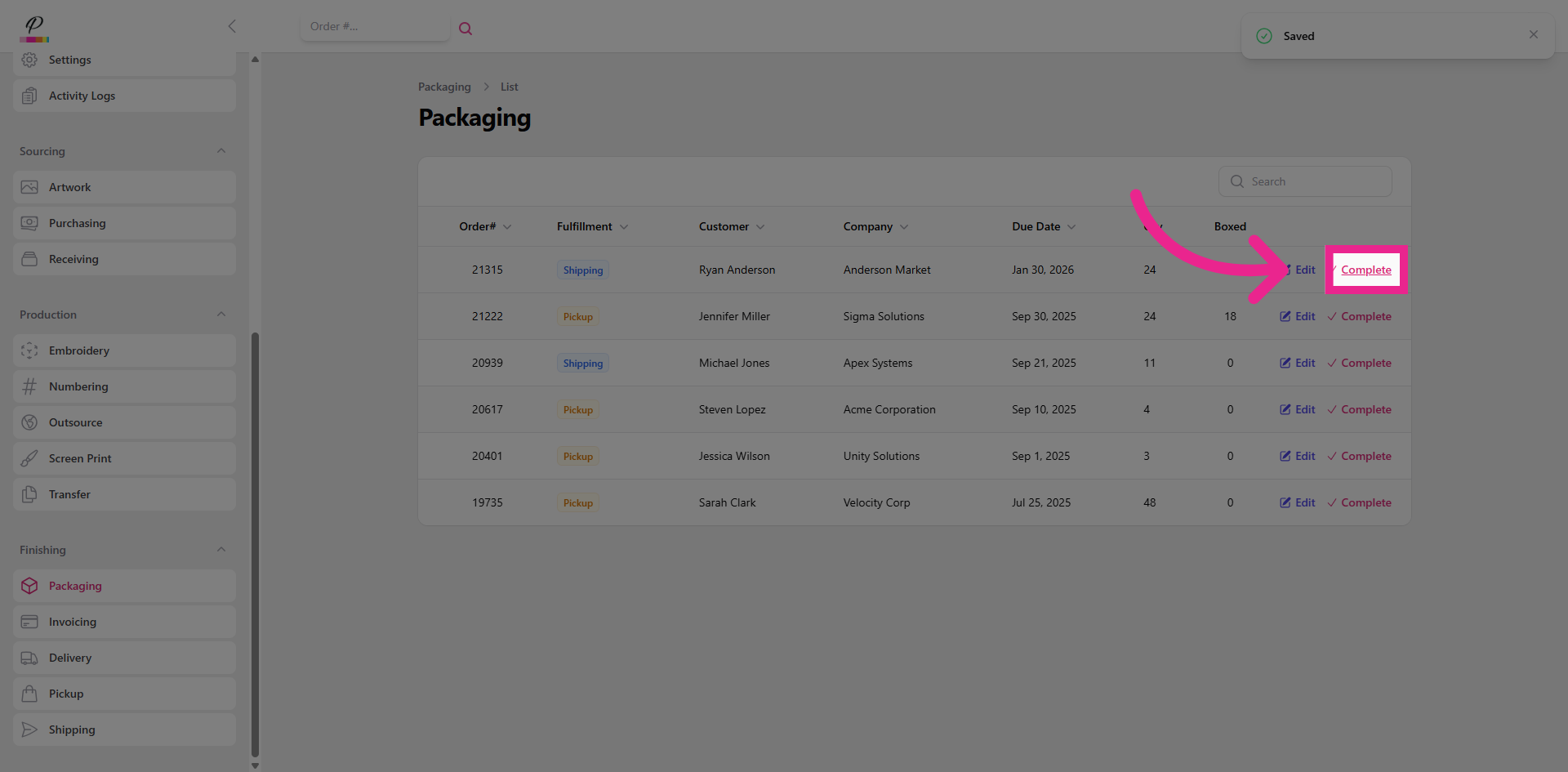
Task: Click the sidebar vertical scrollbar
Action: point(255,539)
